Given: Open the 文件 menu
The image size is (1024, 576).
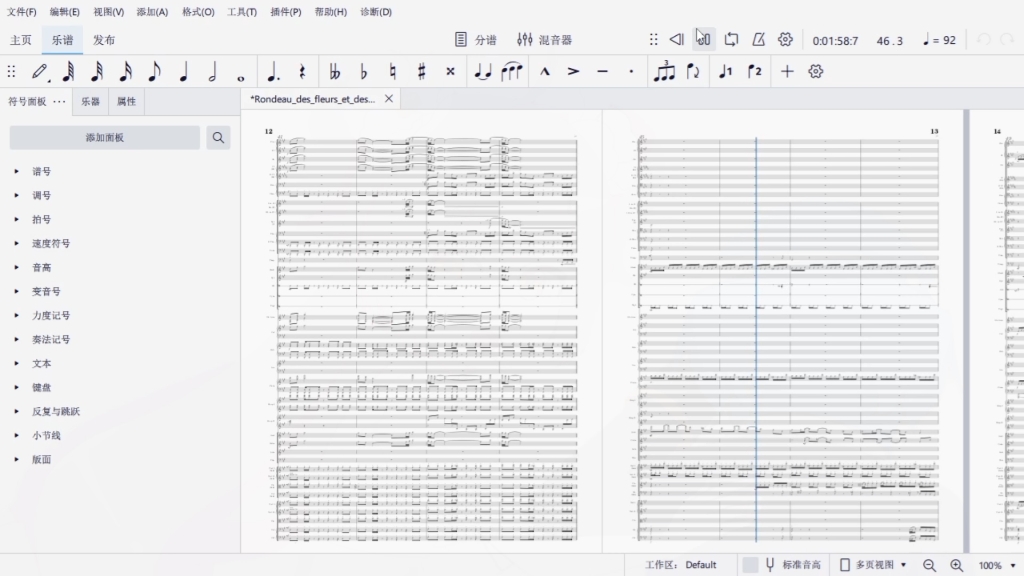Looking at the screenshot, I should tap(22, 12).
